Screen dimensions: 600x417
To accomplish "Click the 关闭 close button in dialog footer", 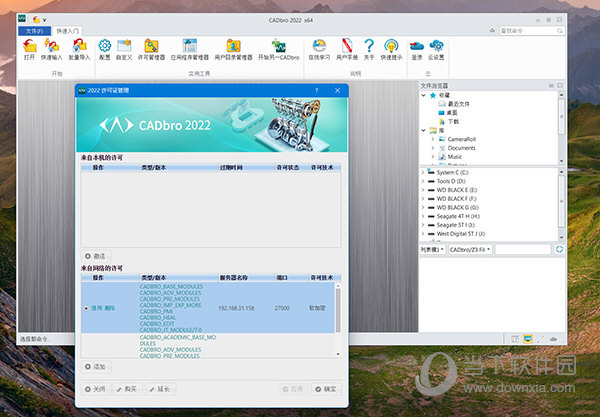I will pos(95,389).
